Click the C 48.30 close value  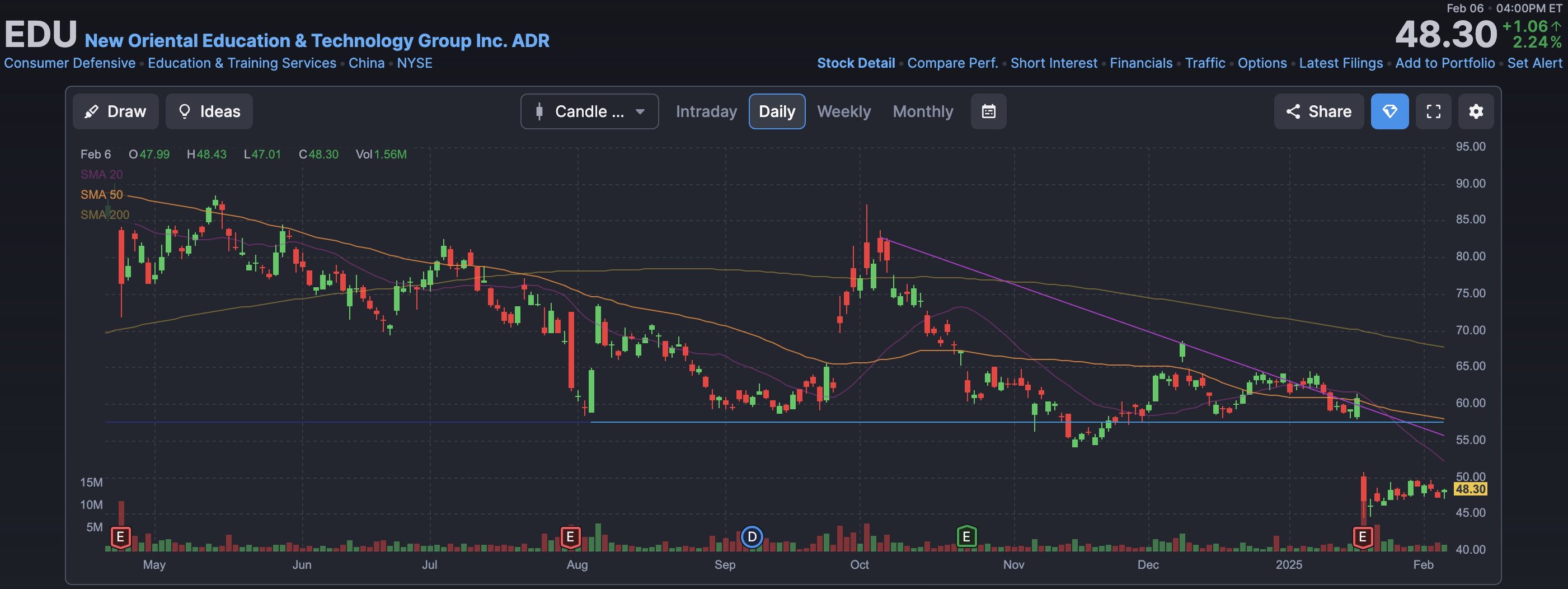tap(318, 155)
